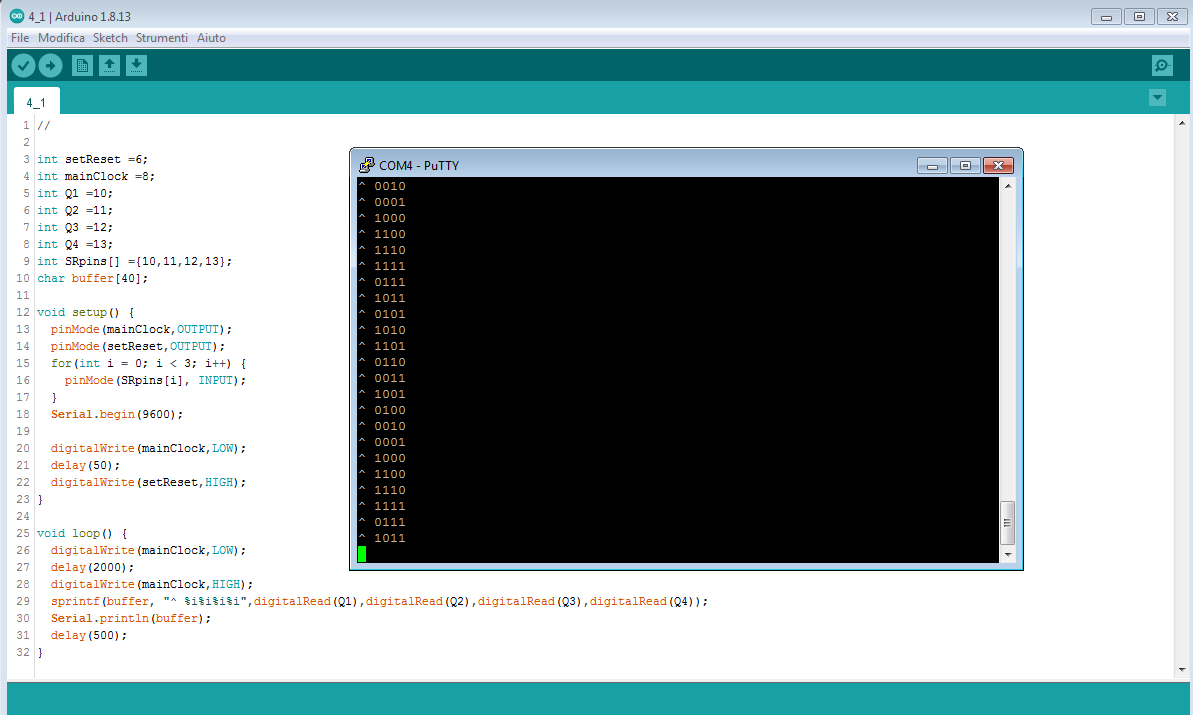Image resolution: width=1193 pixels, height=715 pixels.
Task: Open the File menu
Action: click(x=19, y=37)
